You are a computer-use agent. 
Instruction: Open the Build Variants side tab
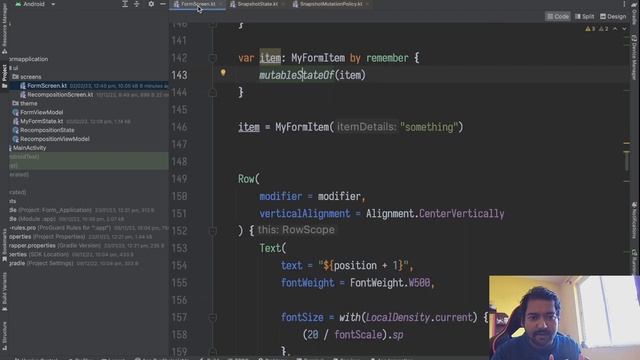[4, 291]
